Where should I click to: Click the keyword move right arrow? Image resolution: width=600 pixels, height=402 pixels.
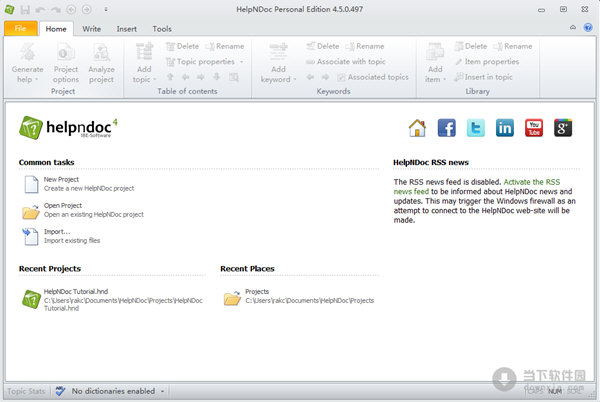[x=325, y=77]
